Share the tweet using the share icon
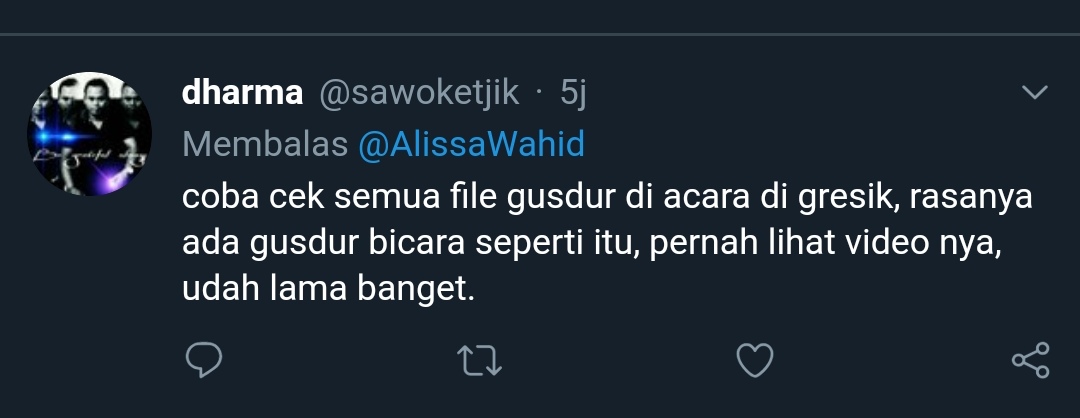Viewport: 1080px width, 418px height. (1030, 359)
